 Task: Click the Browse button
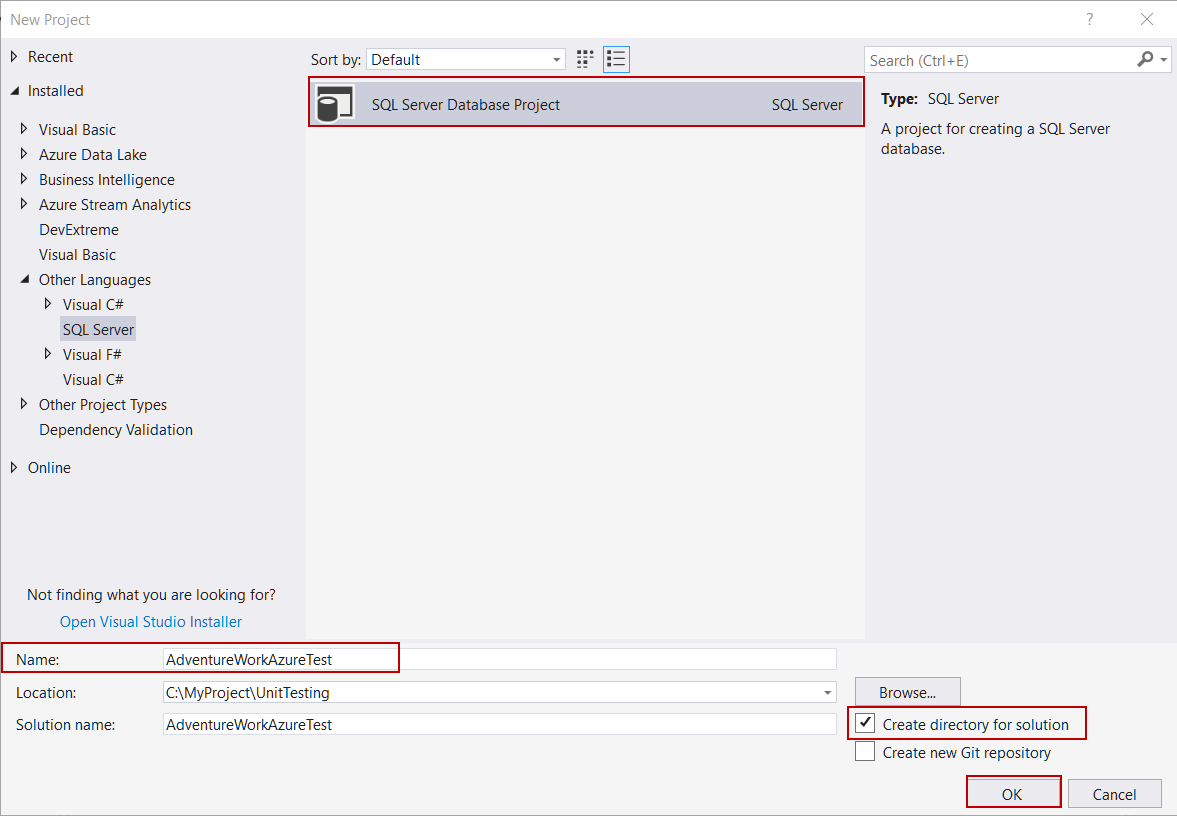906,692
